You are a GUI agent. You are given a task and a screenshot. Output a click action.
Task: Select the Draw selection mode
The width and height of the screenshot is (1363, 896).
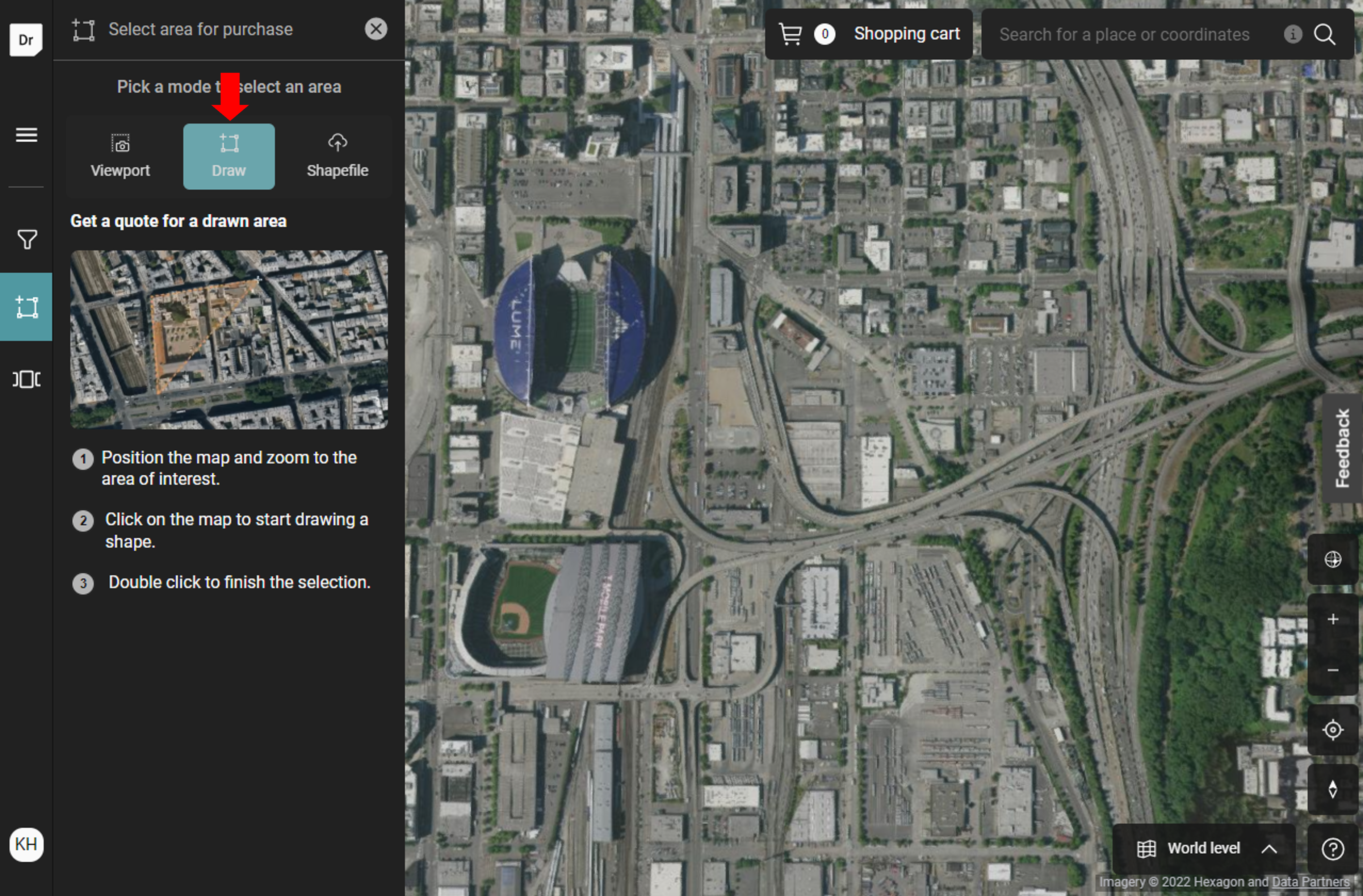228,156
